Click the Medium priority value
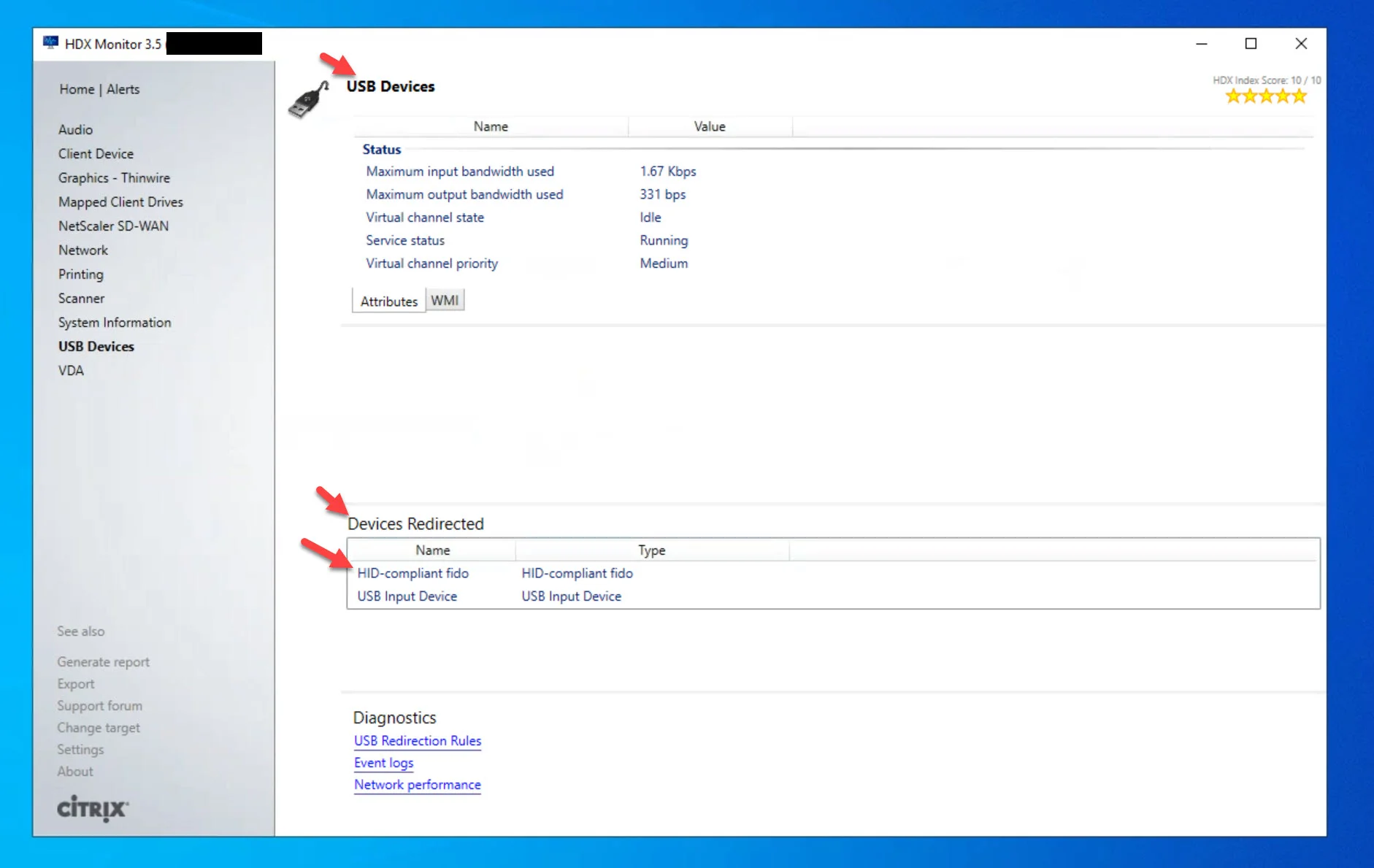 (663, 263)
